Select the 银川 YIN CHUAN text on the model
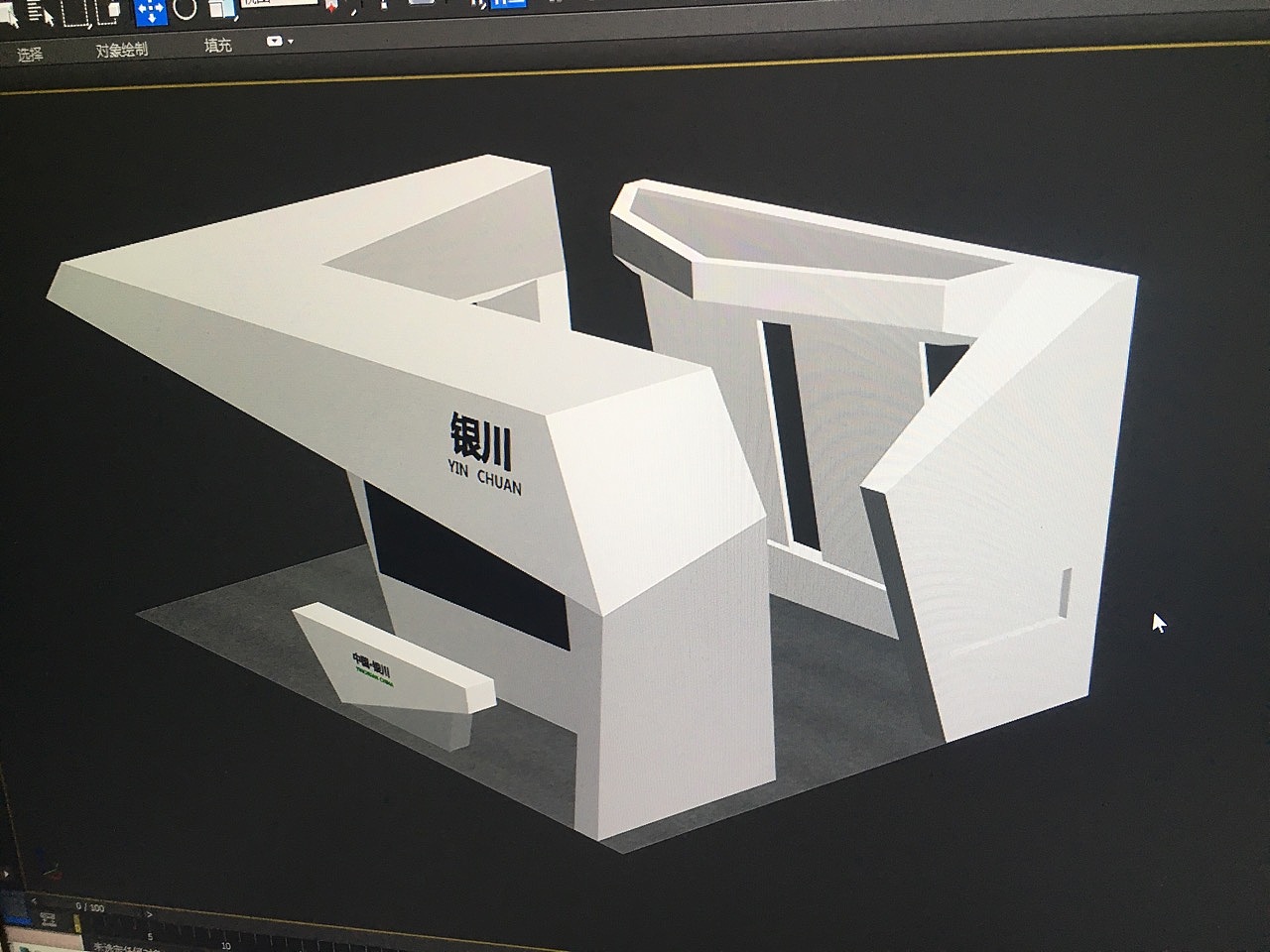The height and width of the screenshot is (952, 1270). tap(484, 455)
